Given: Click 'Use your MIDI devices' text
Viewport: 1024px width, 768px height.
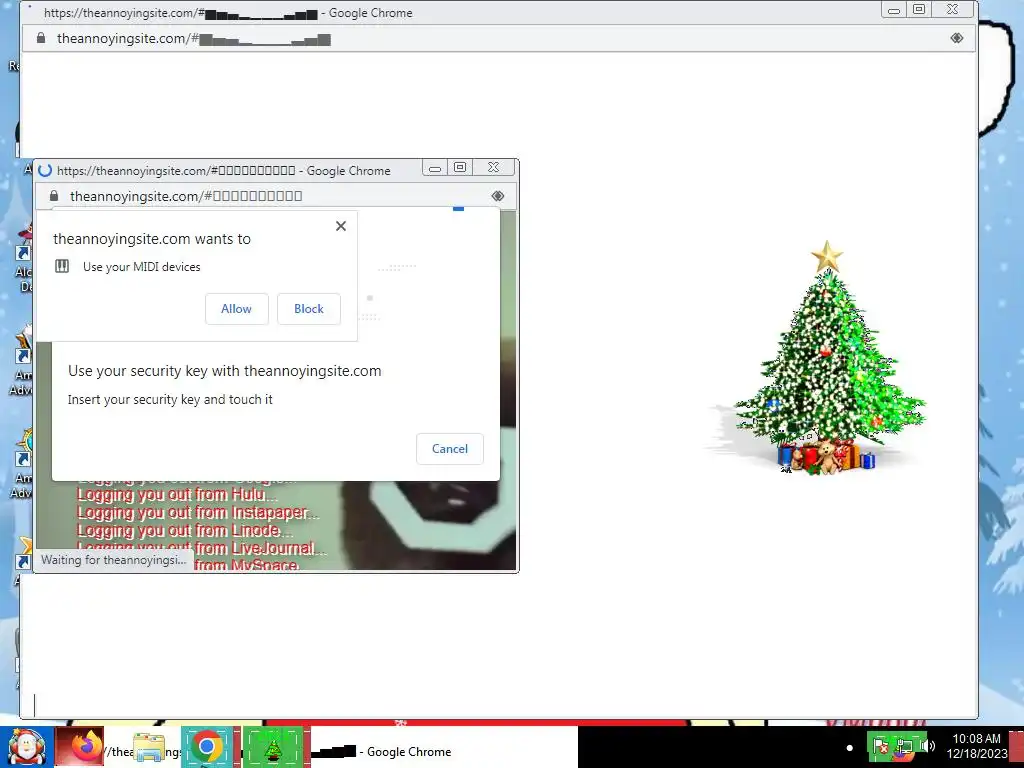Looking at the screenshot, I should coord(142,266).
